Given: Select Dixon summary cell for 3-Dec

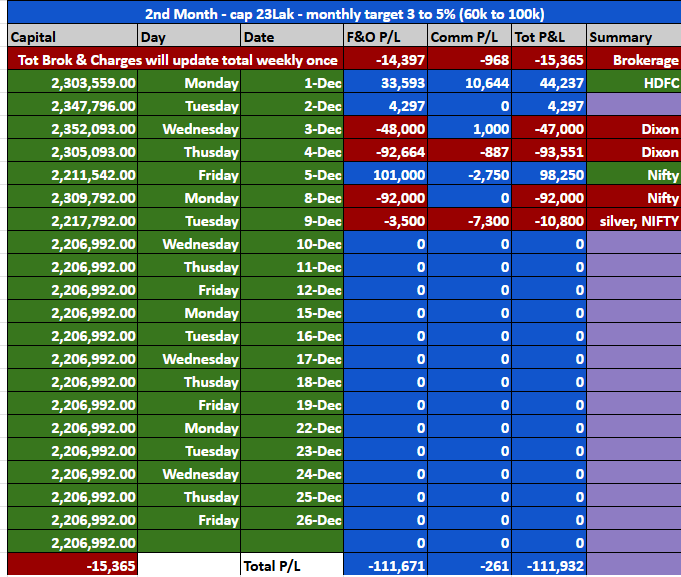Looking at the screenshot, I should click(634, 129).
